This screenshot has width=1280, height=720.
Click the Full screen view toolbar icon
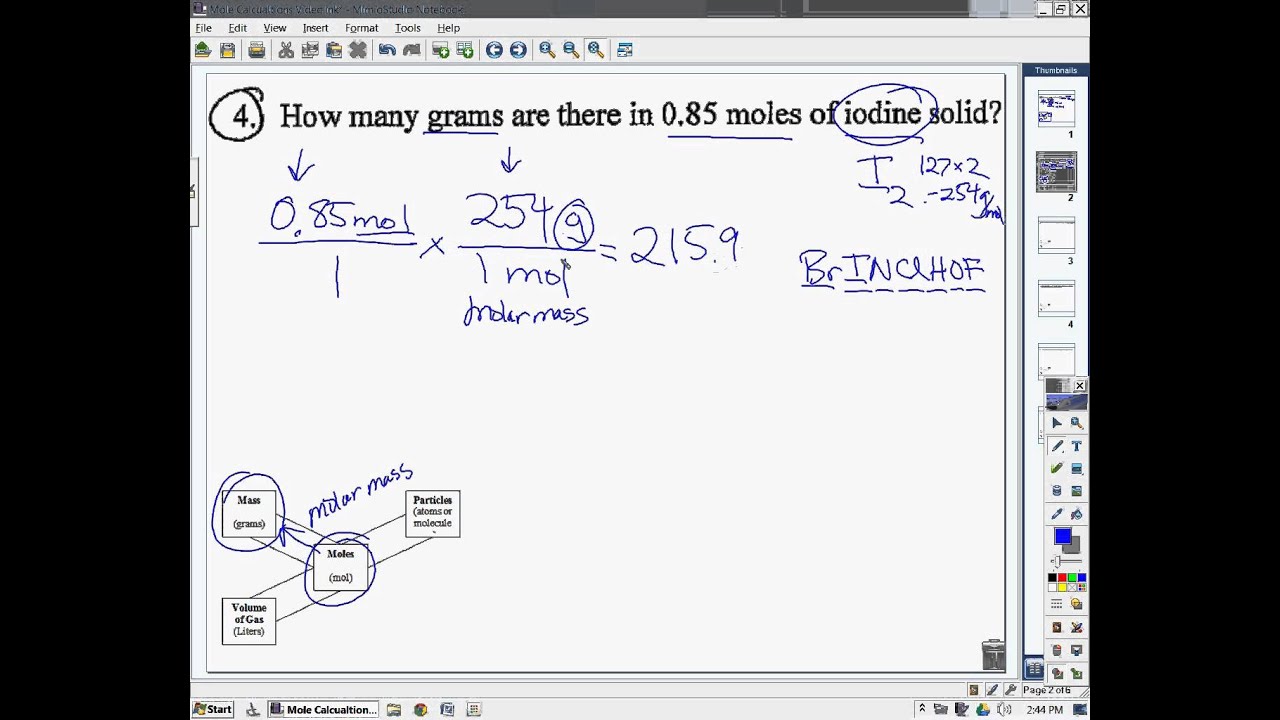coord(625,50)
